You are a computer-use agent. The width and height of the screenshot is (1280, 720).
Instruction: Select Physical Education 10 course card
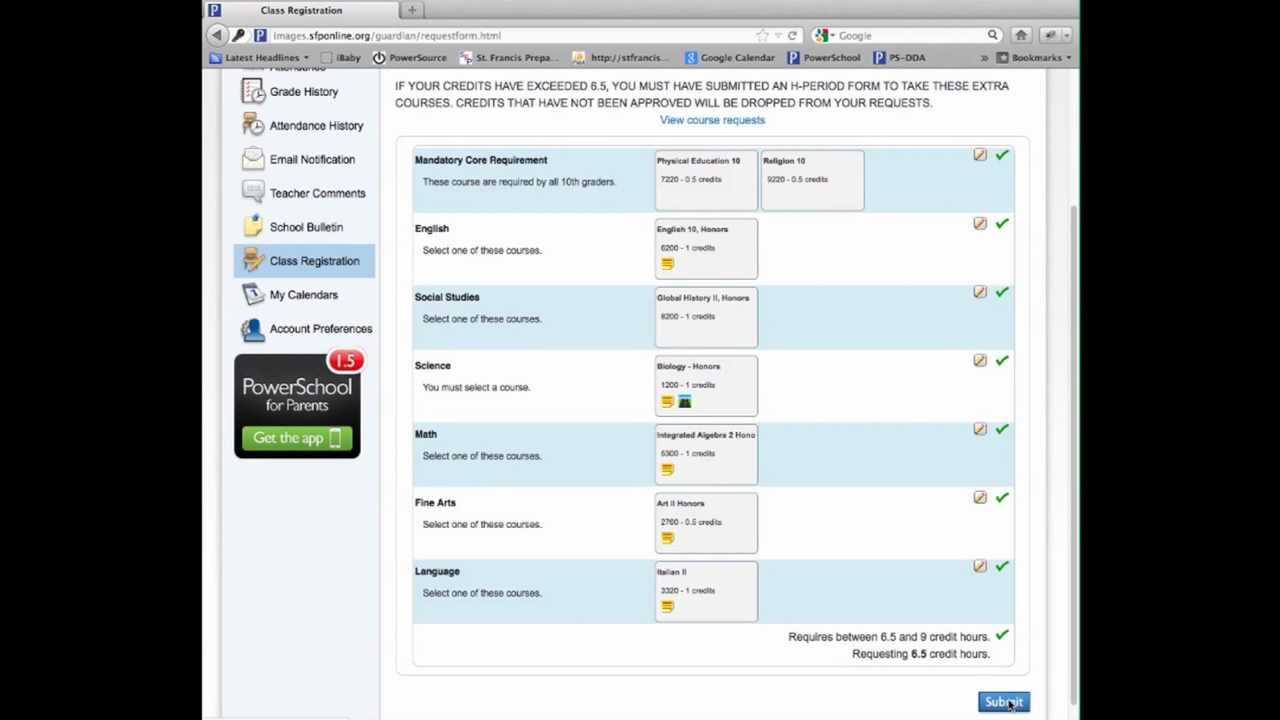click(x=706, y=180)
